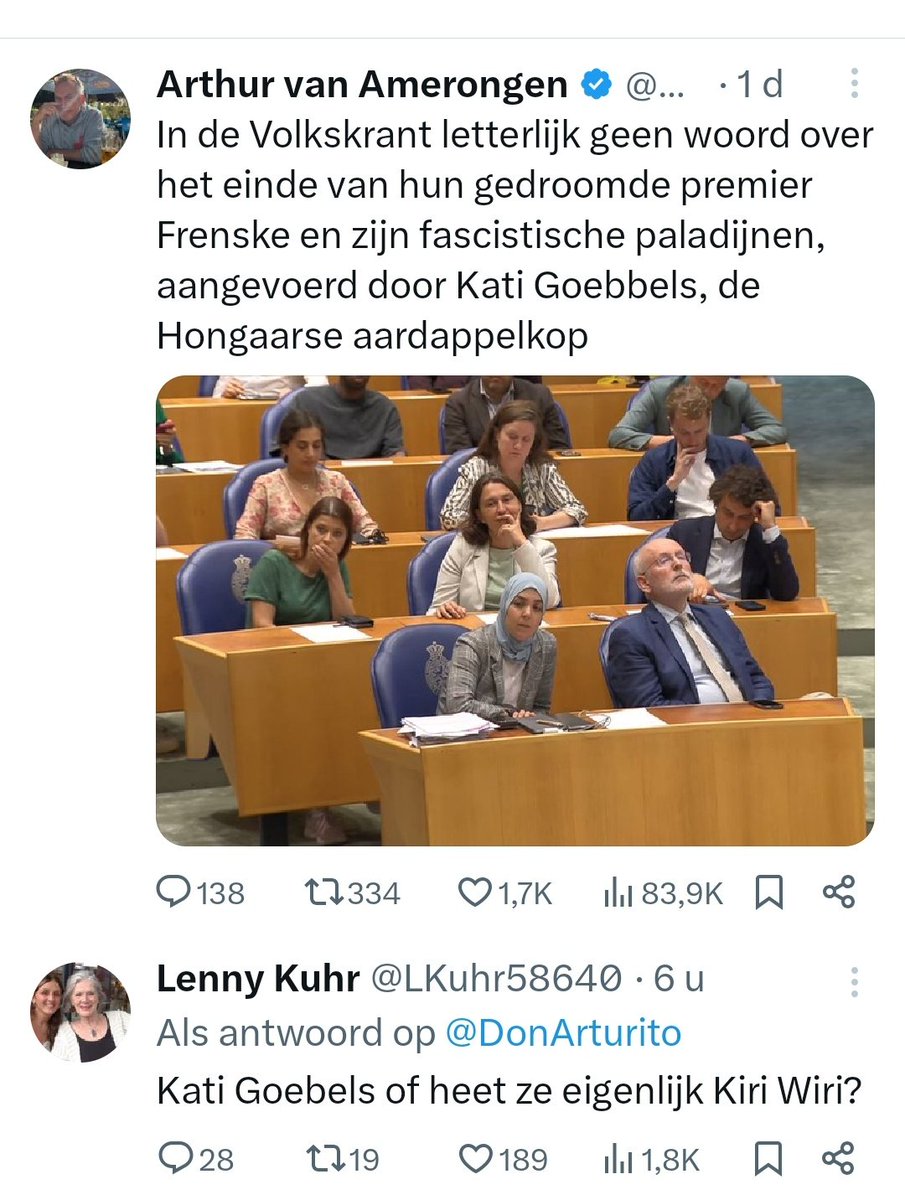This screenshot has width=905, height=1200.
Task: Open more options on Lenny's reply
Action: coord(854,981)
